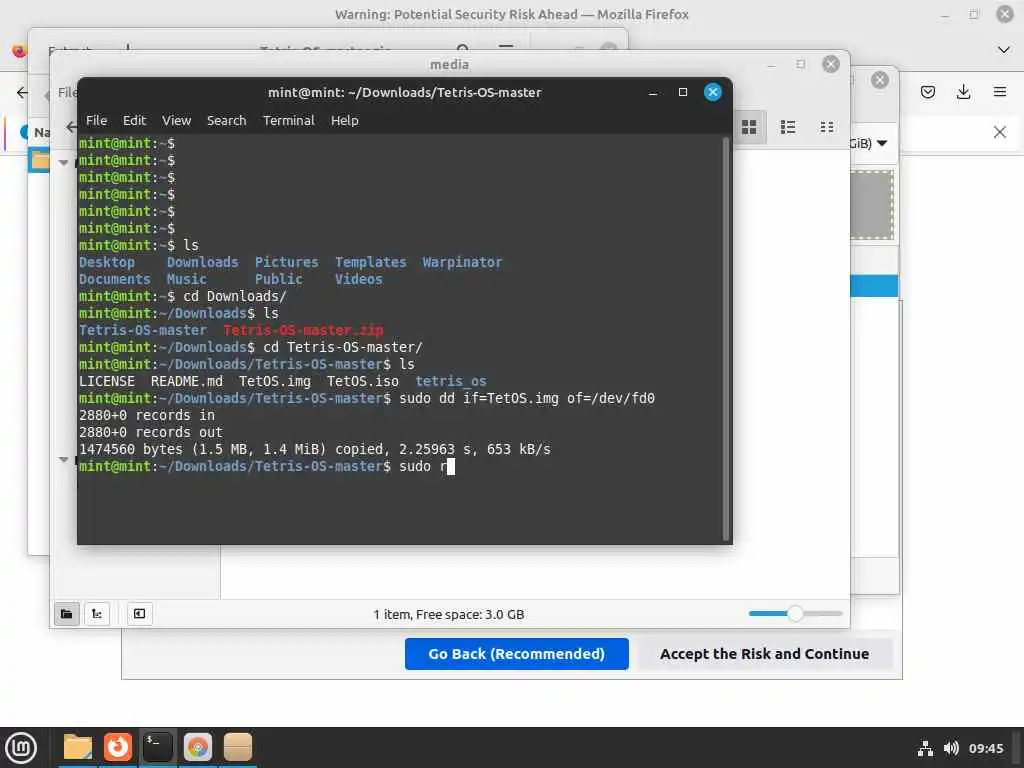Click the terminal vertical scrollbar
Image resolution: width=1024 pixels, height=768 pixels.
coord(726,339)
